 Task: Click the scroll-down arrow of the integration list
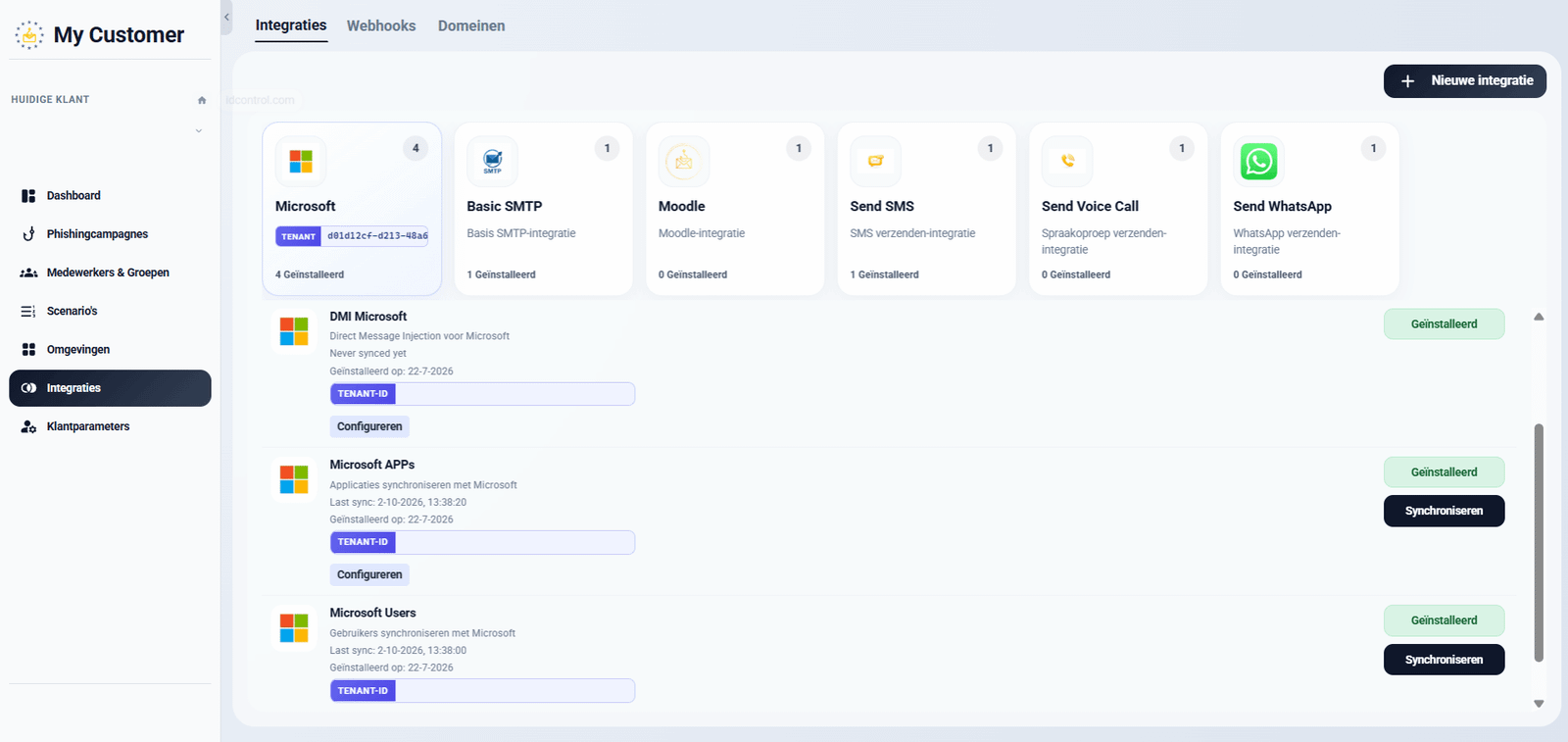coord(1539,704)
